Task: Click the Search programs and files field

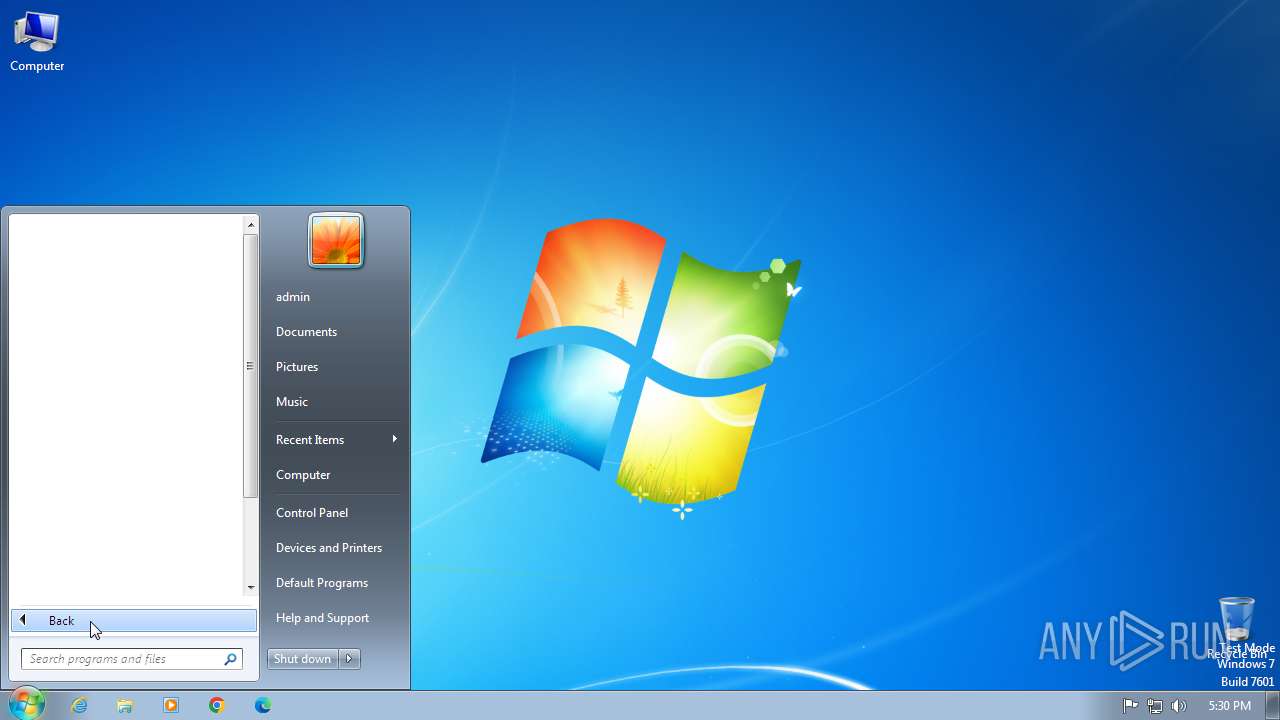Action: tap(132, 659)
